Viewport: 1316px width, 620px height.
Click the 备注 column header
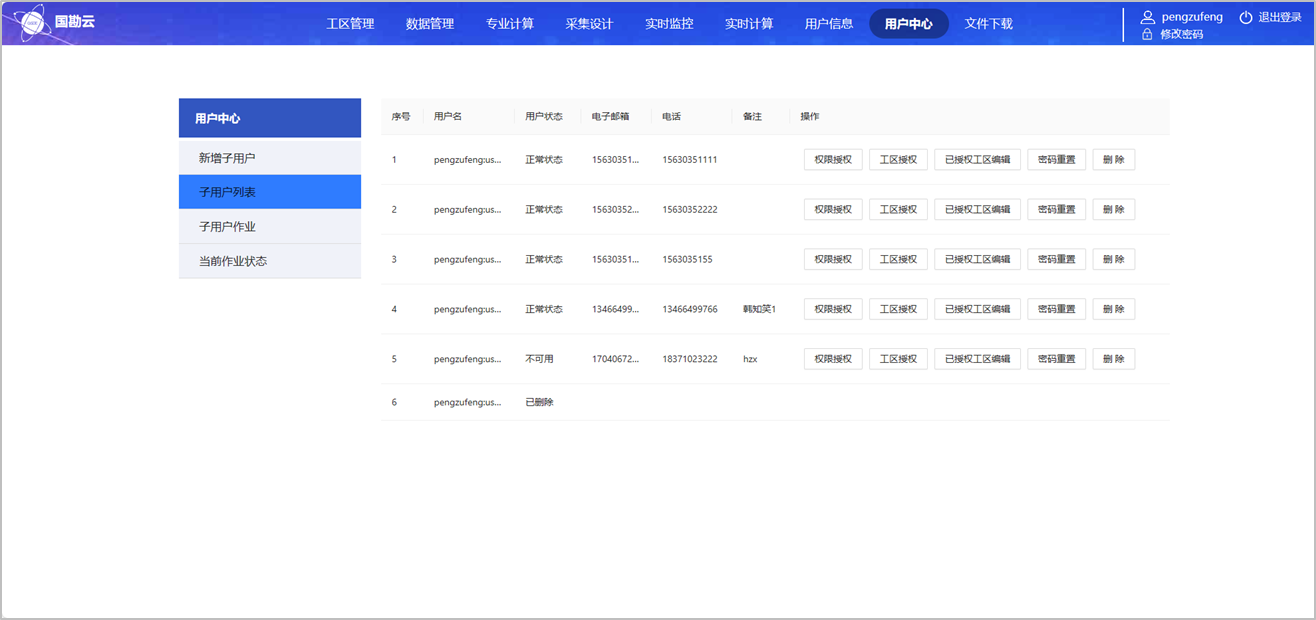[x=752, y=117]
